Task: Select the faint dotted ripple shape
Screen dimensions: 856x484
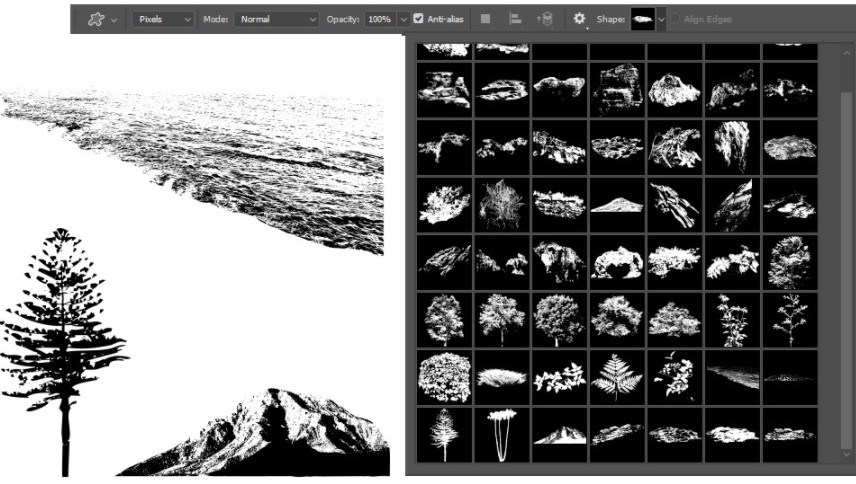Action: point(790,378)
